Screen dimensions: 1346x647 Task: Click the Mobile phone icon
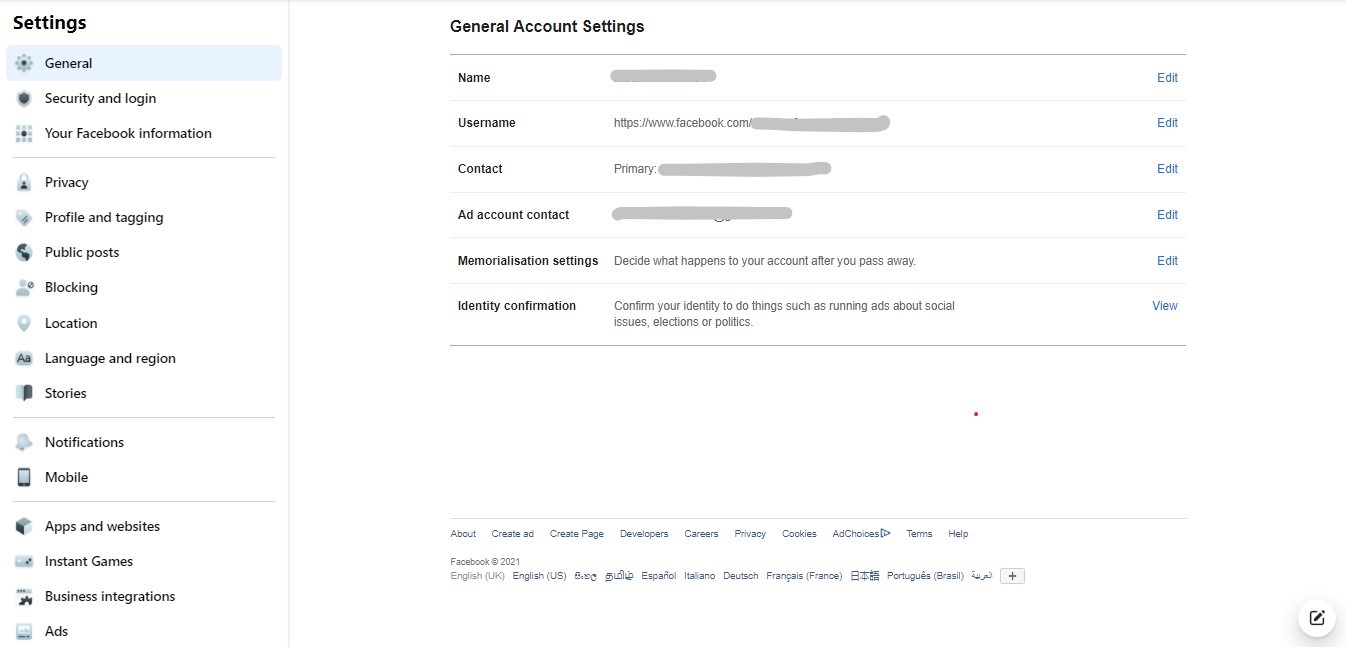pyautogui.click(x=25, y=477)
